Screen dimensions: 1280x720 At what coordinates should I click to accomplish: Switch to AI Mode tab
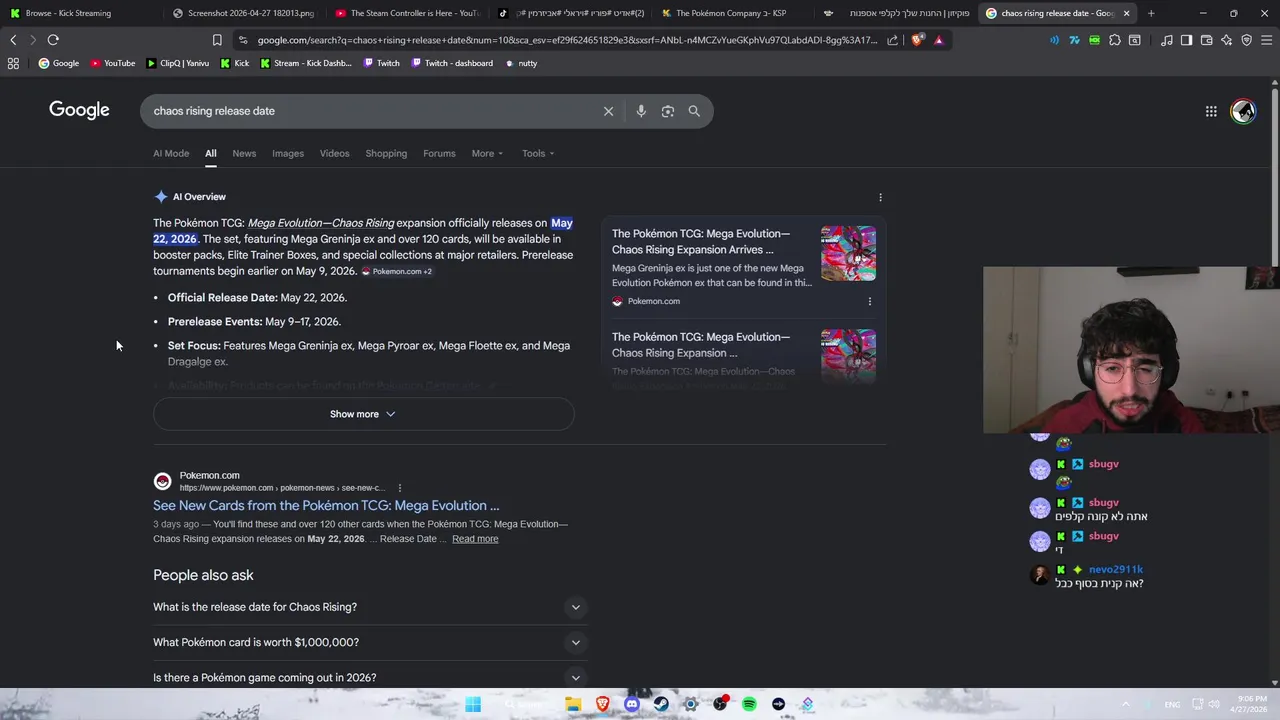point(171,153)
